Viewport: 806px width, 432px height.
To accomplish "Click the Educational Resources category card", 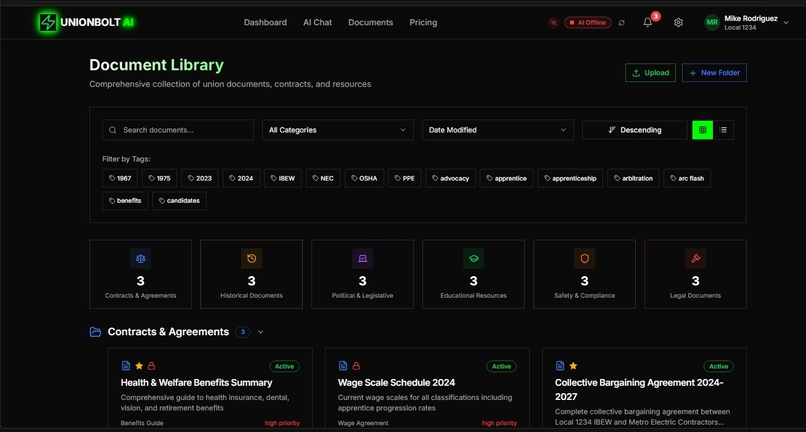I will 473,274.
